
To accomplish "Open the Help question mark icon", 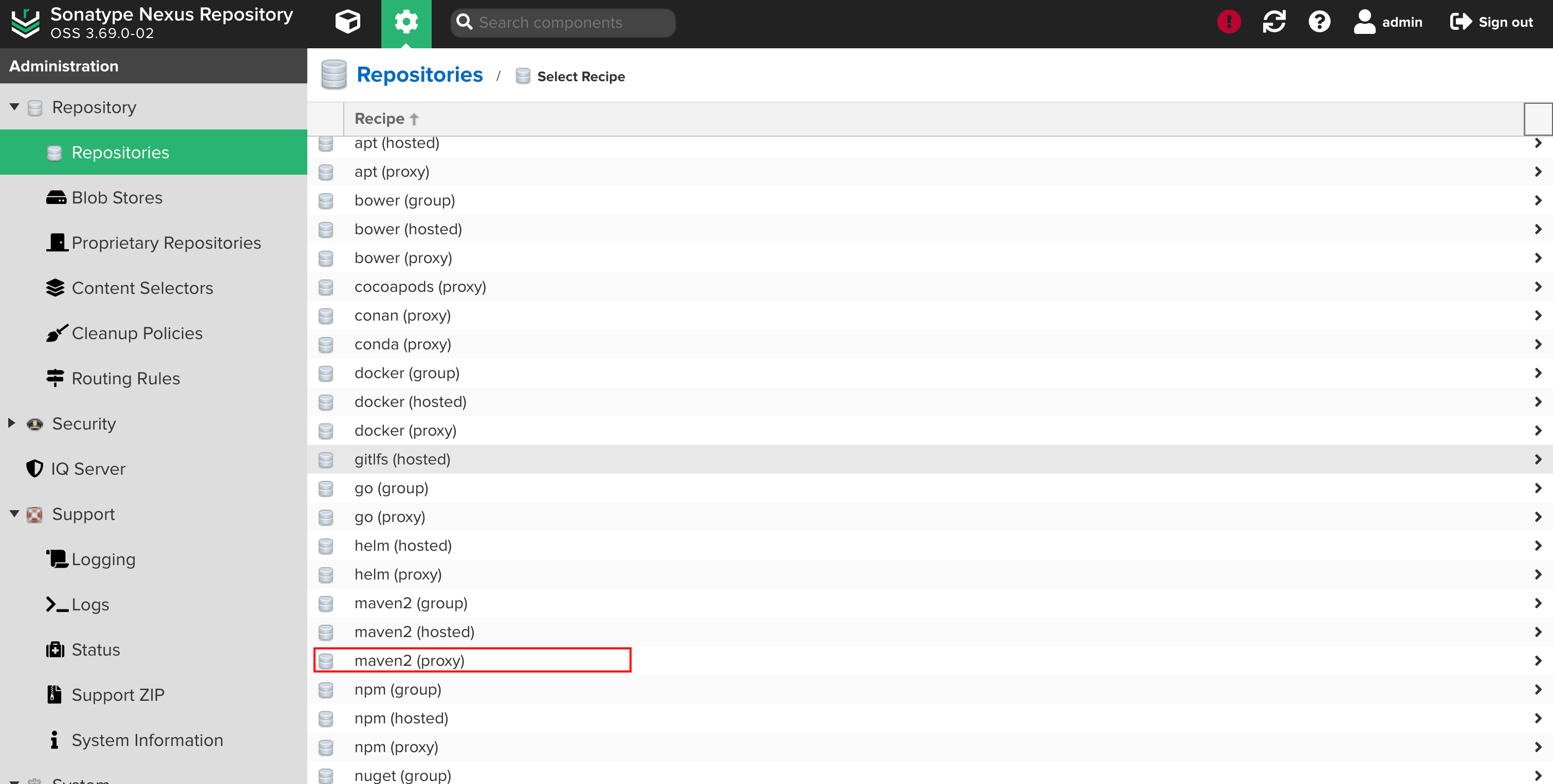I will (1319, 22).
